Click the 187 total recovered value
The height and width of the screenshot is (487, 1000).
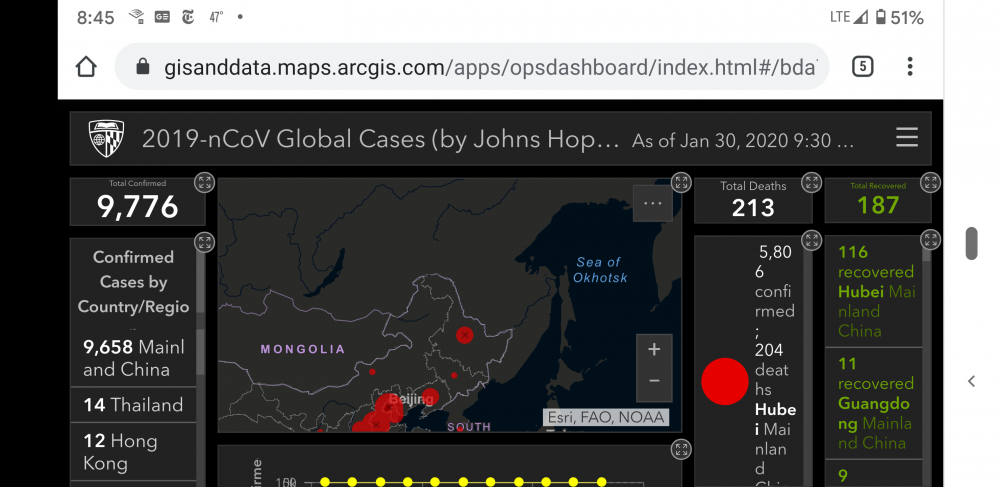point(878,205)
